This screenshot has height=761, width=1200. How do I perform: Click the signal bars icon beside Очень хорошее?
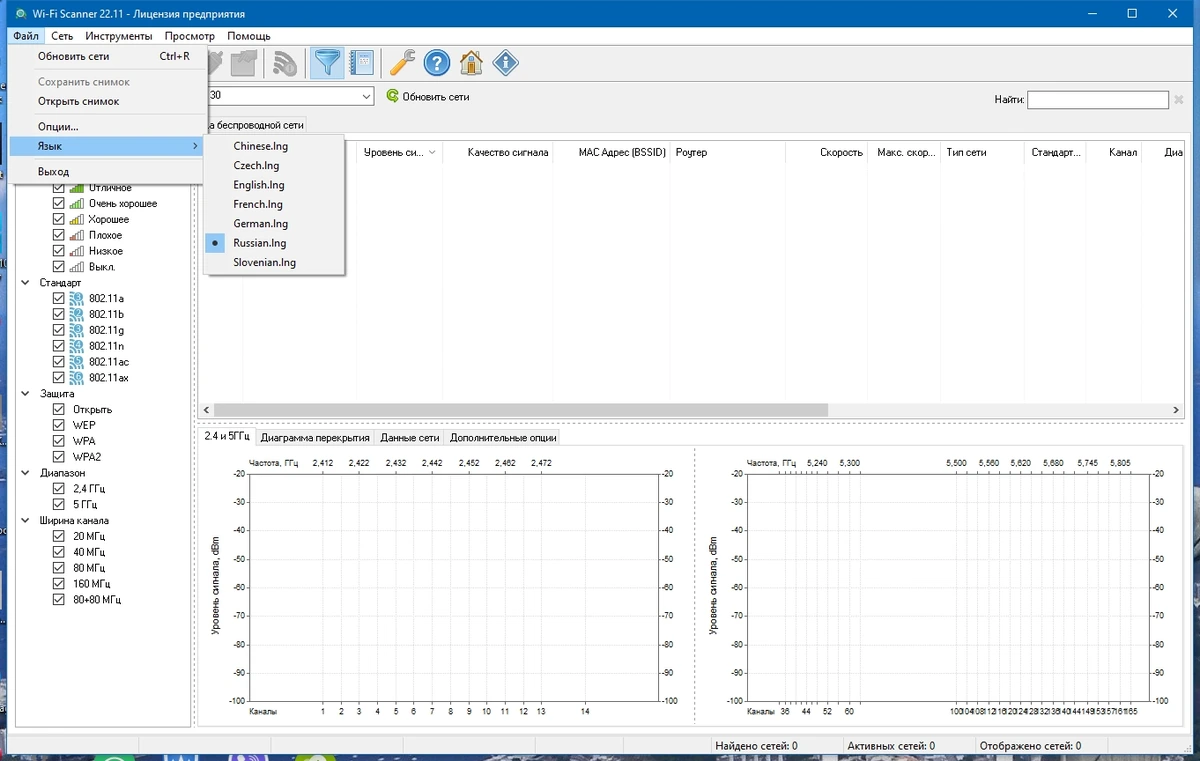coord(77,203)
